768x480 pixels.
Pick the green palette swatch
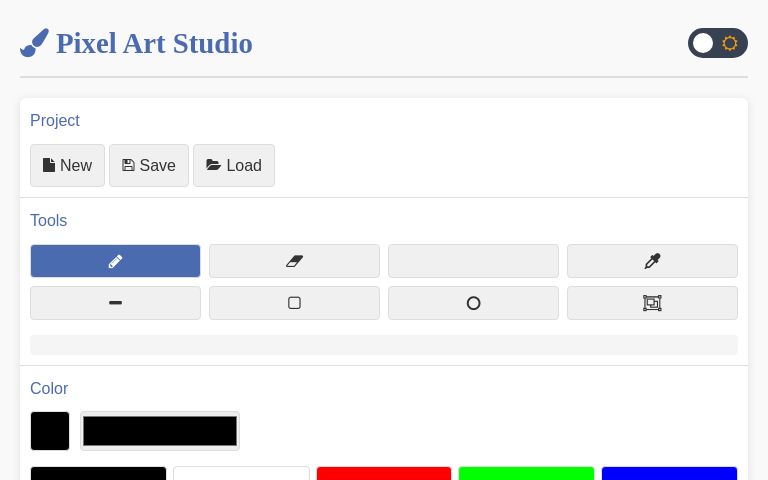(x=526, y=473)
